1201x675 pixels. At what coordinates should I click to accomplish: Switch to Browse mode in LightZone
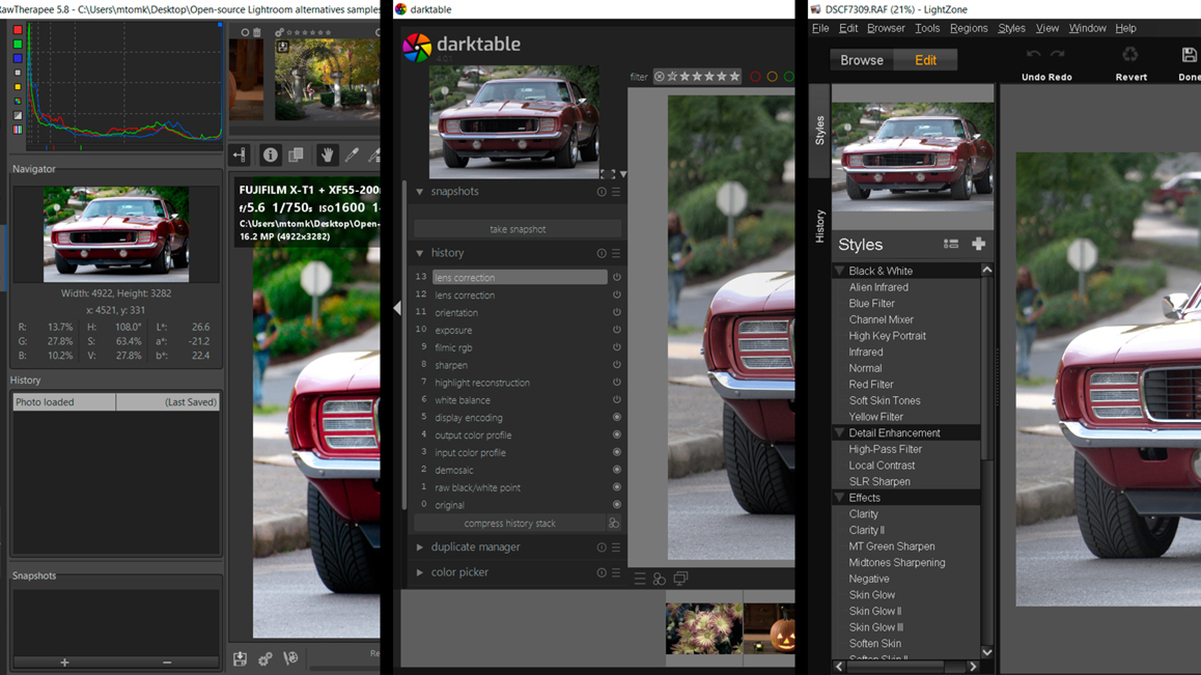[861, 60]
